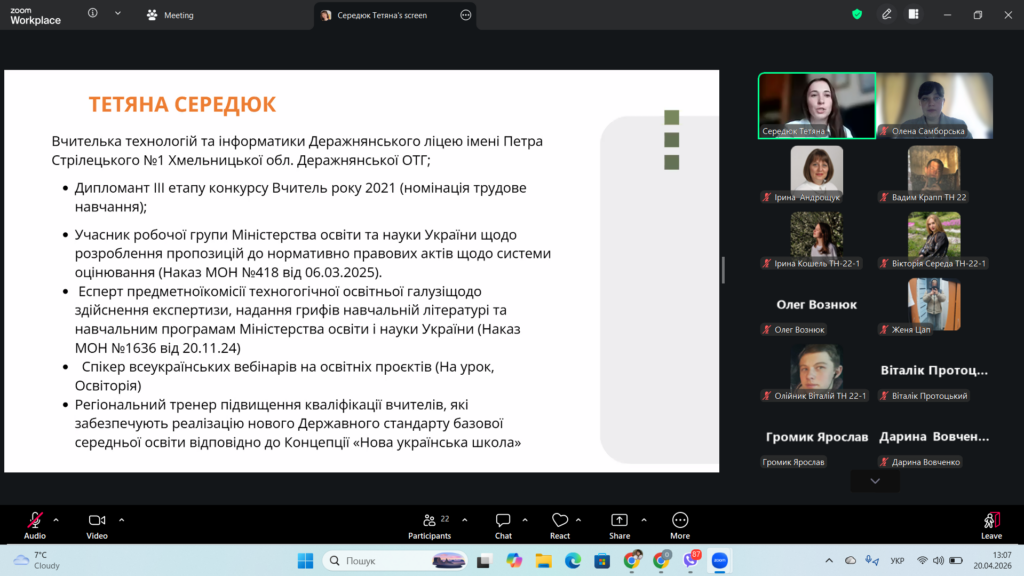Screen dimensions: 1024x576
Task: Click the green encryption shield icon
Action: click(x=857, y=15)
